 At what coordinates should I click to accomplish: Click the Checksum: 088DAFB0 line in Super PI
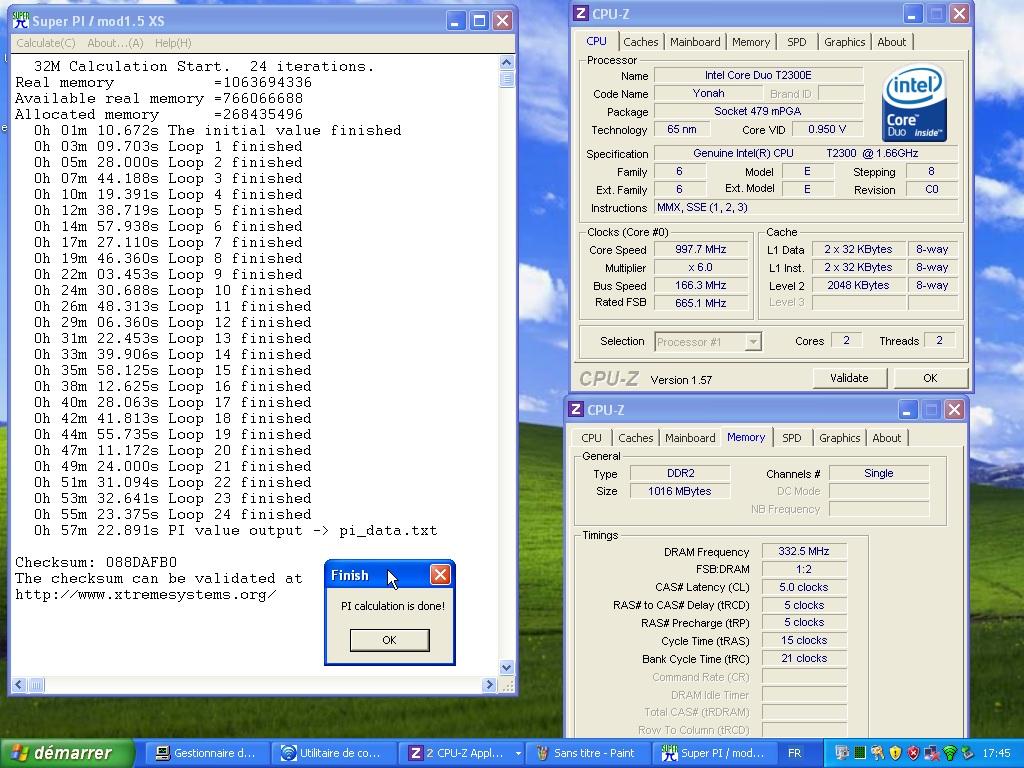[x=96, y=562]
